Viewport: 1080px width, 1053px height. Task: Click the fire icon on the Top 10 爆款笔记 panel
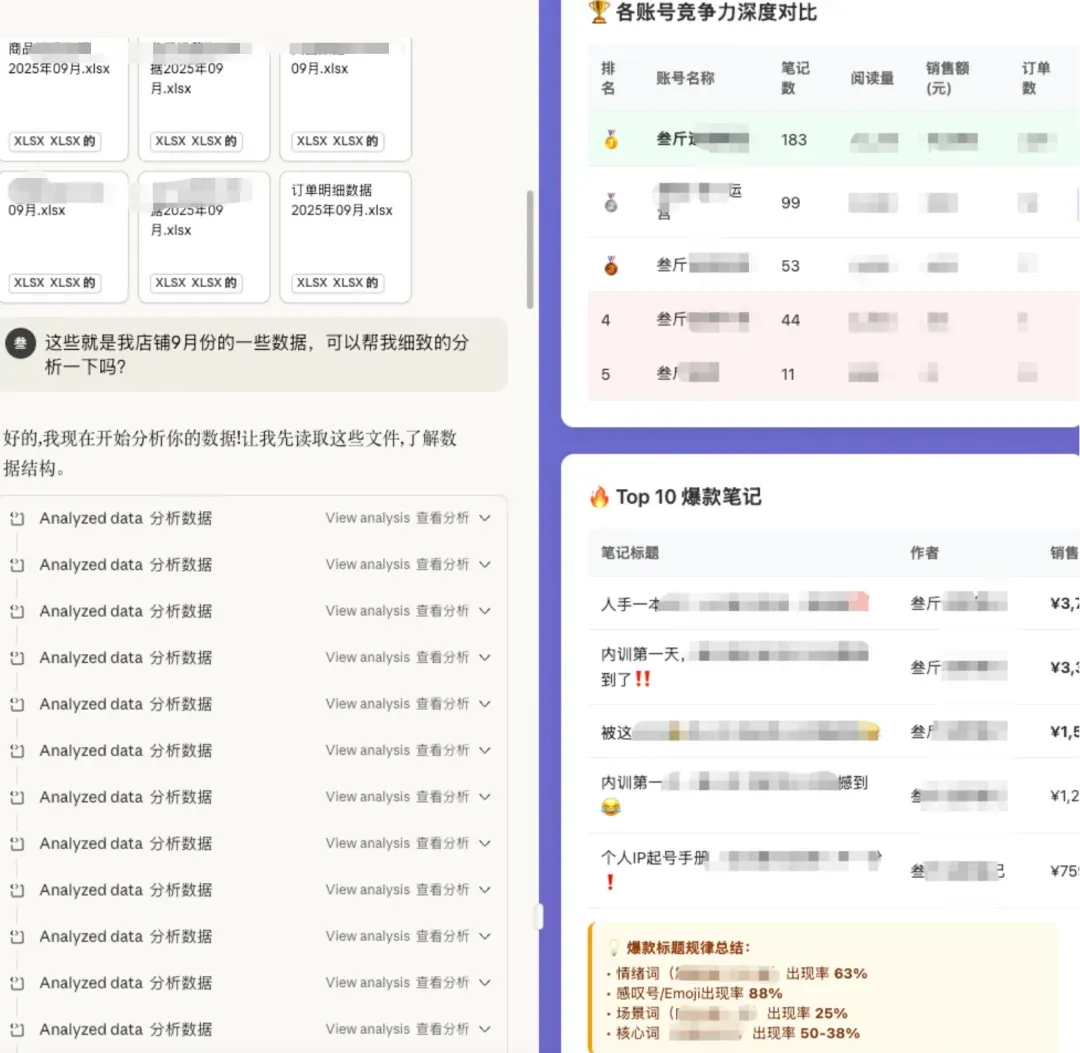click(x=600, y=496)
